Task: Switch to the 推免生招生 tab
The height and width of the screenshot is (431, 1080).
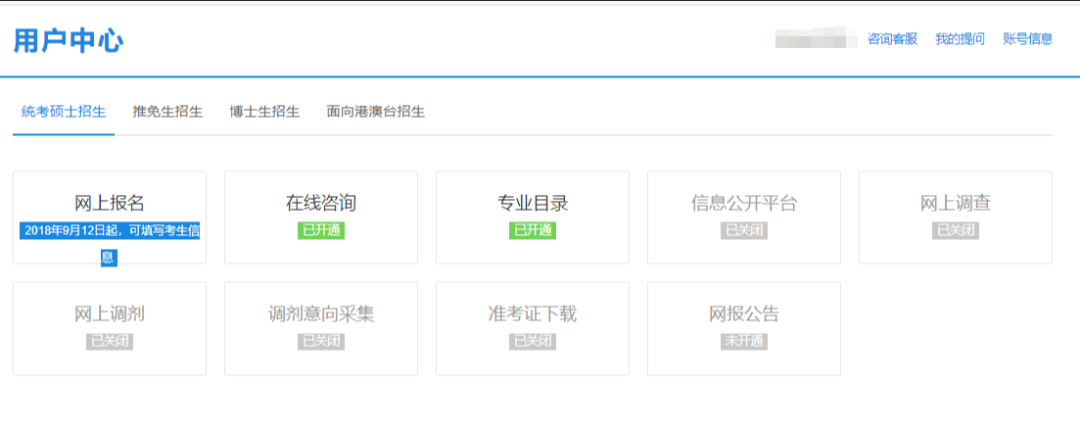Action: point(168,112)
